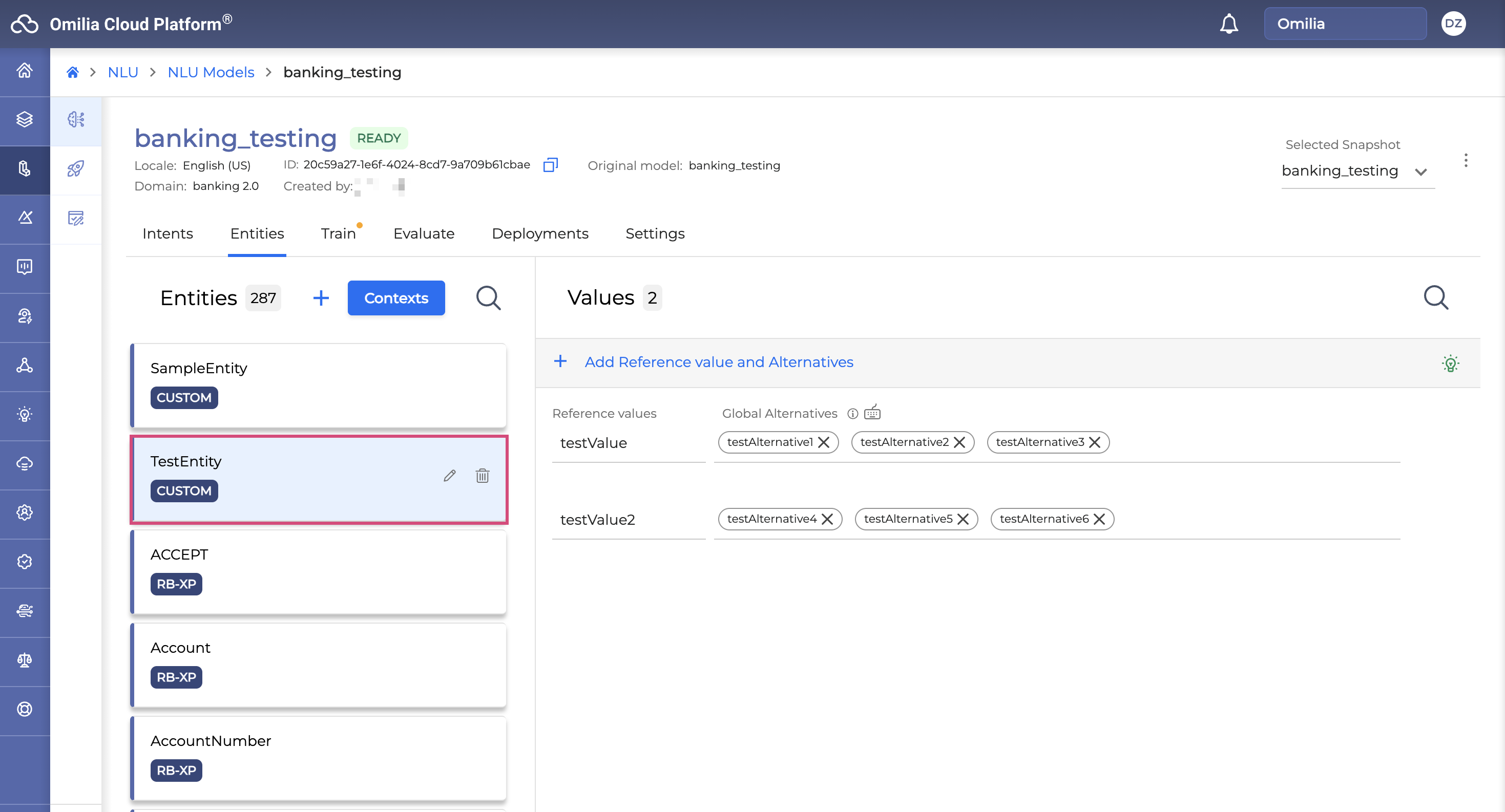
Task: Click the notification bell icon
Action: [x=1229, y=24]
